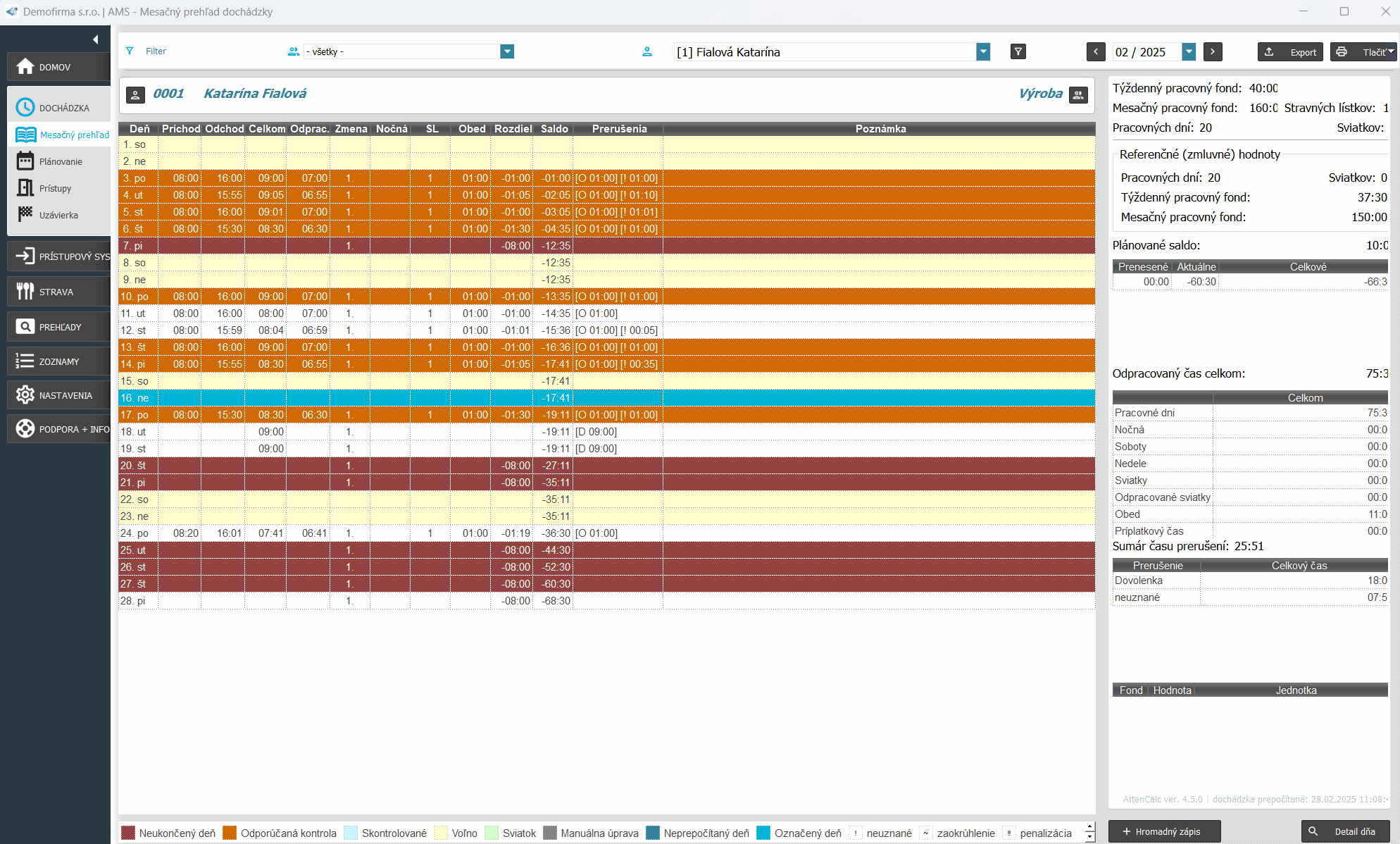
Task: Open STRAVA fork and knife section
Action: (x=25, y=292)
